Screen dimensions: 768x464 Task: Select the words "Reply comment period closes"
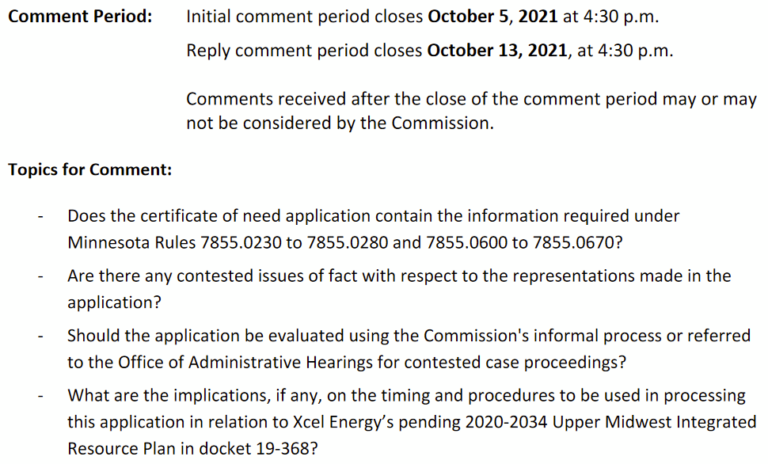304,51
